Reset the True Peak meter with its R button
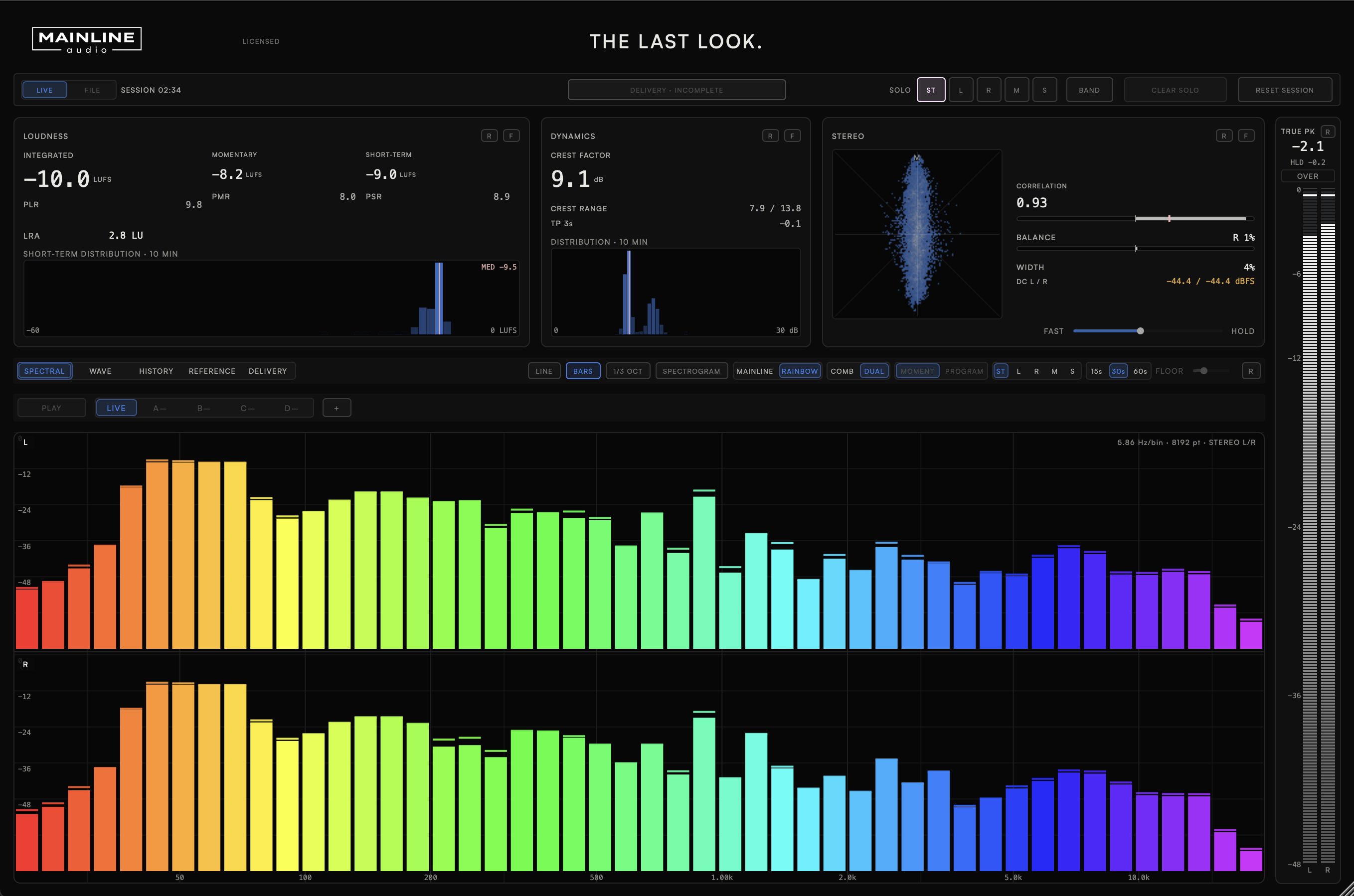Screen dimensions: 1354x896 1328,132
